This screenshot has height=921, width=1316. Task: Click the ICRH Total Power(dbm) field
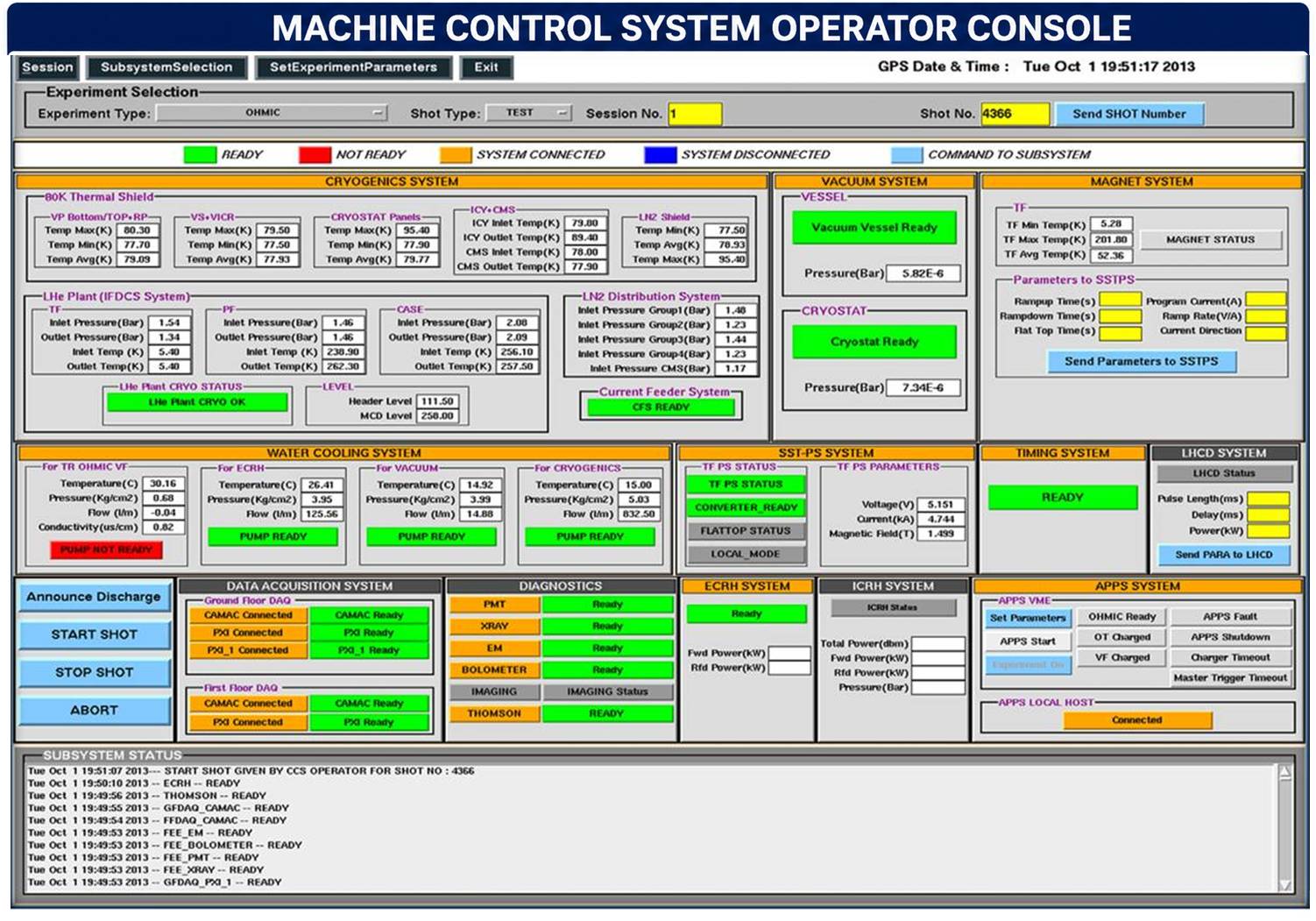(937, 643)
